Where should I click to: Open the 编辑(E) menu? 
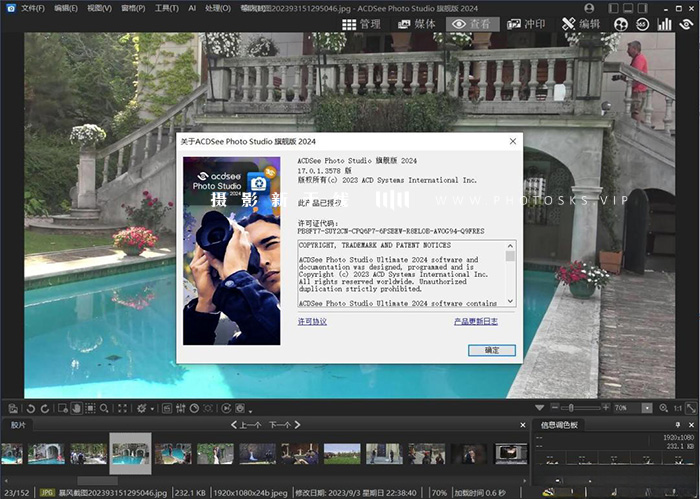[66, 8]
